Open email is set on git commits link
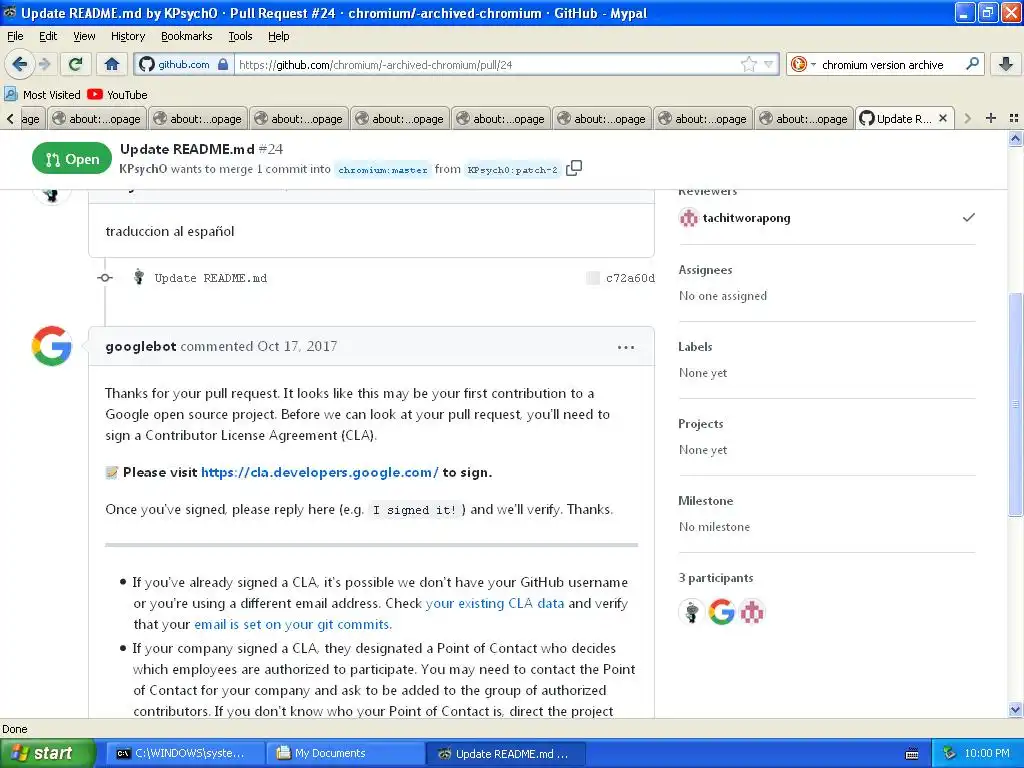Screen dimensions: 1024x768 coord(293,624)
